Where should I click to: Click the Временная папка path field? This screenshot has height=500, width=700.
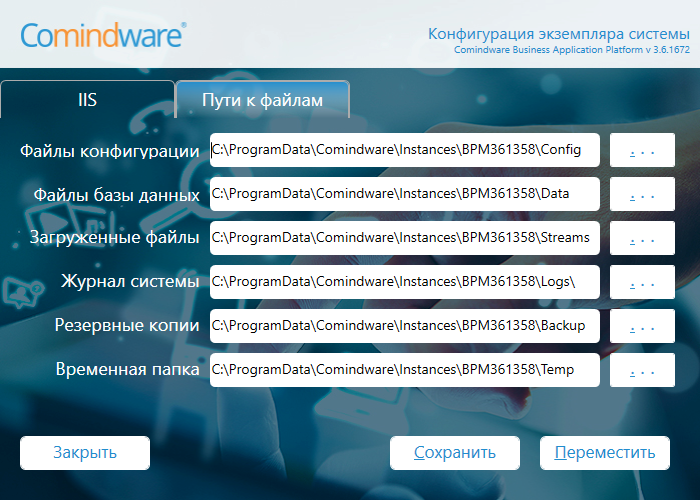[404, 370]
